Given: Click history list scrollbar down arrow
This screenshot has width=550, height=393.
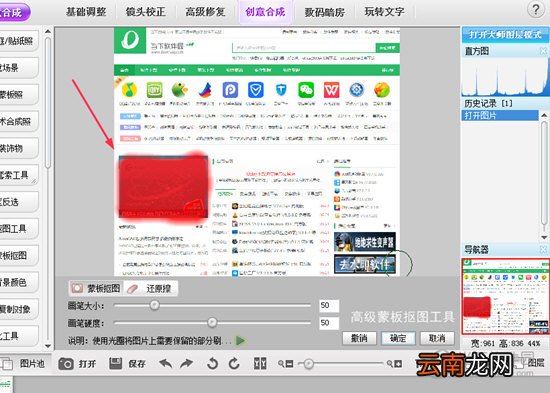Looking at the screenshot, I should (544, 238).
